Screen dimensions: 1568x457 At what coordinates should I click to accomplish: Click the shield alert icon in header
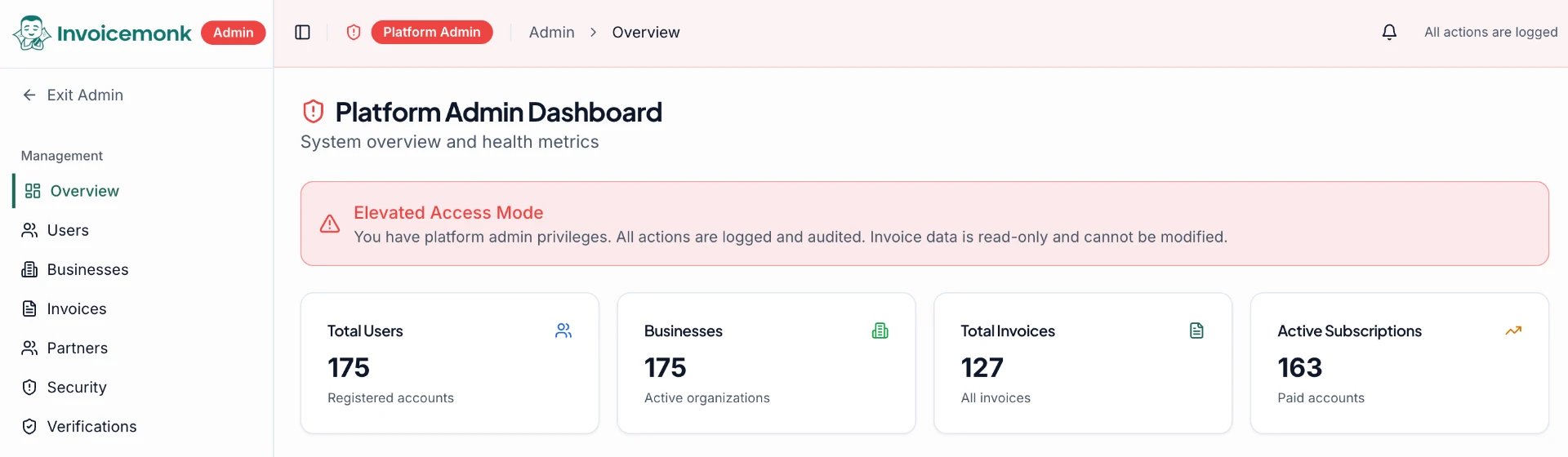point(354,32)
